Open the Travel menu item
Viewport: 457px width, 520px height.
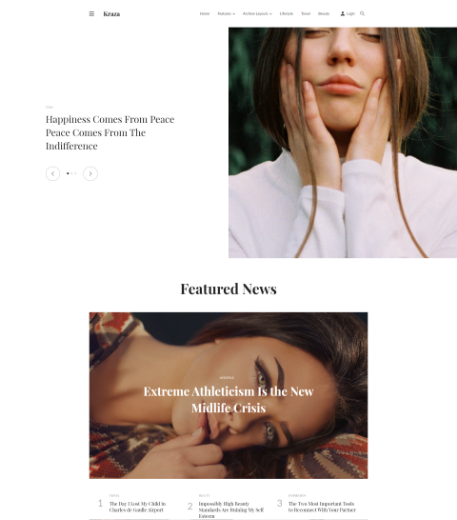coord(306,14)
